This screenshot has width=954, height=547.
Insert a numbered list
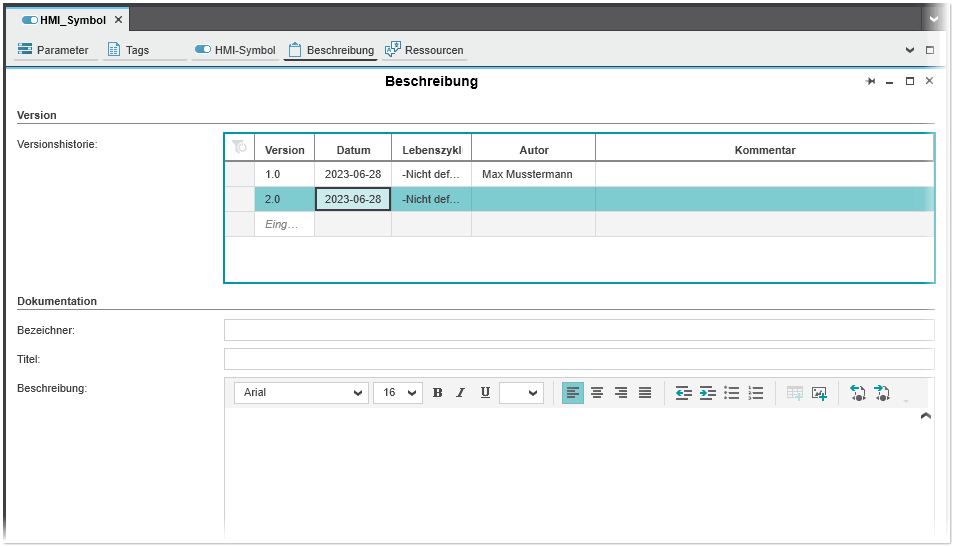756,393
